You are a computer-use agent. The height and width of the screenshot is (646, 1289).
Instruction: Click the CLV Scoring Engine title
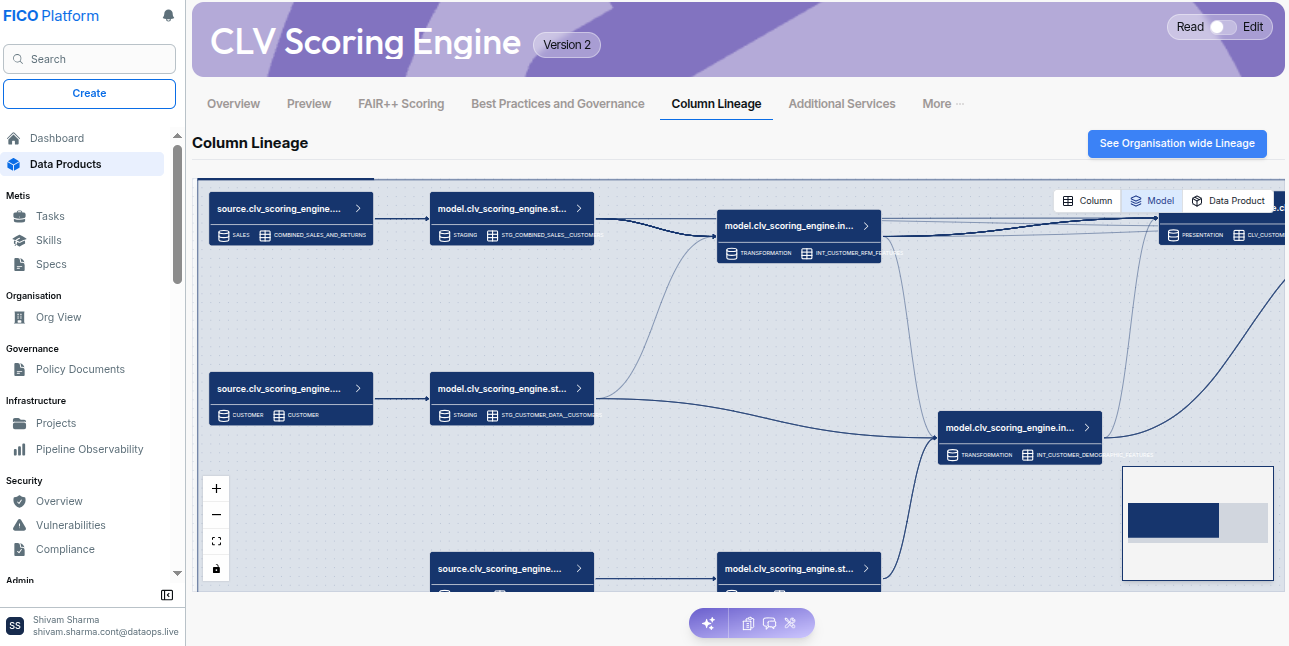365,42
